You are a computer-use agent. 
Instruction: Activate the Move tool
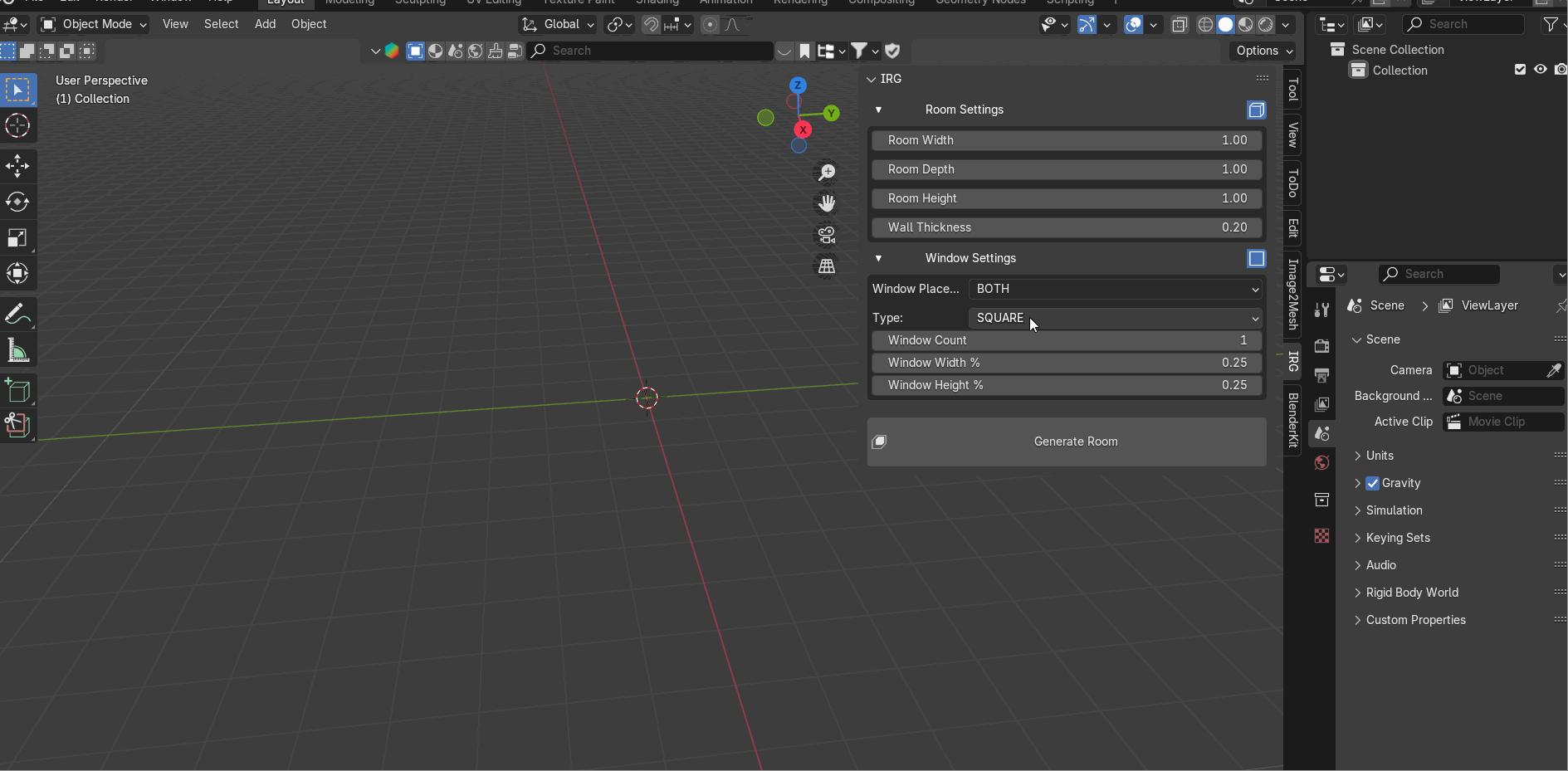pyautogui.click(x=17, y=166)
